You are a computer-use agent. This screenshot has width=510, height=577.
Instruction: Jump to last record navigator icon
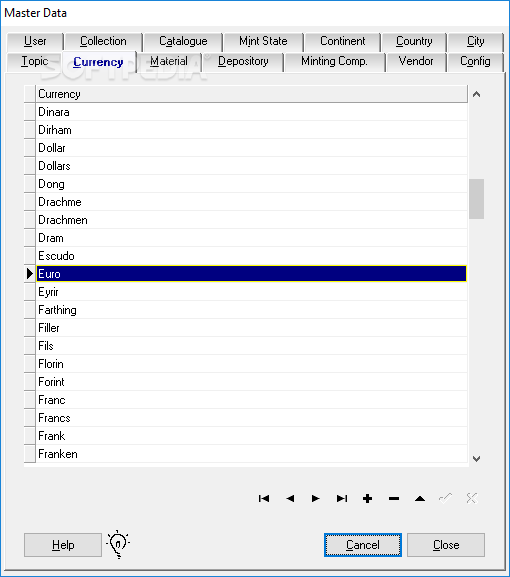pyautogui.click(x=341, y=499)
